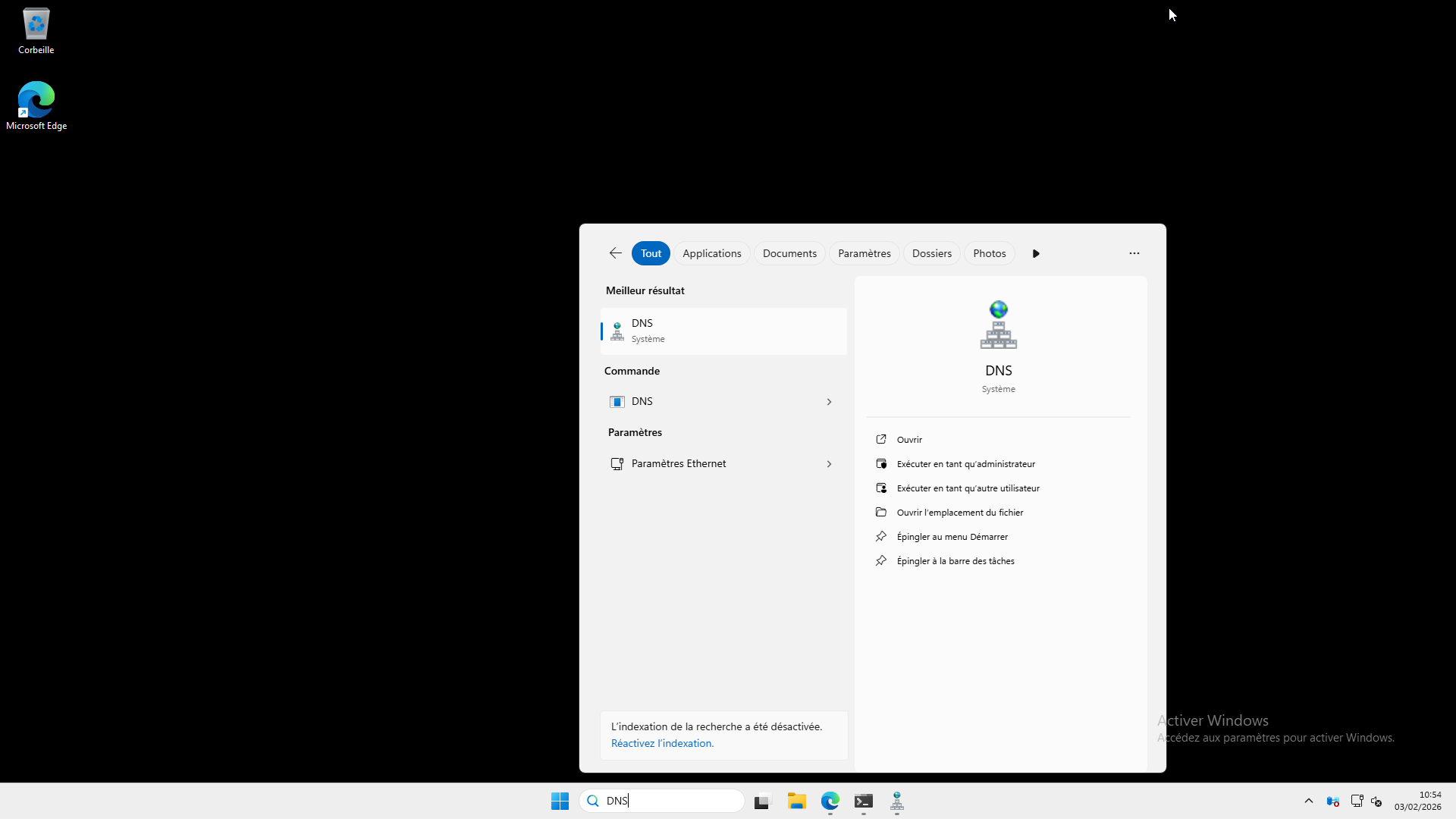Screen dimensions: 1456x825
Task: Click Ouvrir l'emplacement du fichier
Action: tap(959, 513)
